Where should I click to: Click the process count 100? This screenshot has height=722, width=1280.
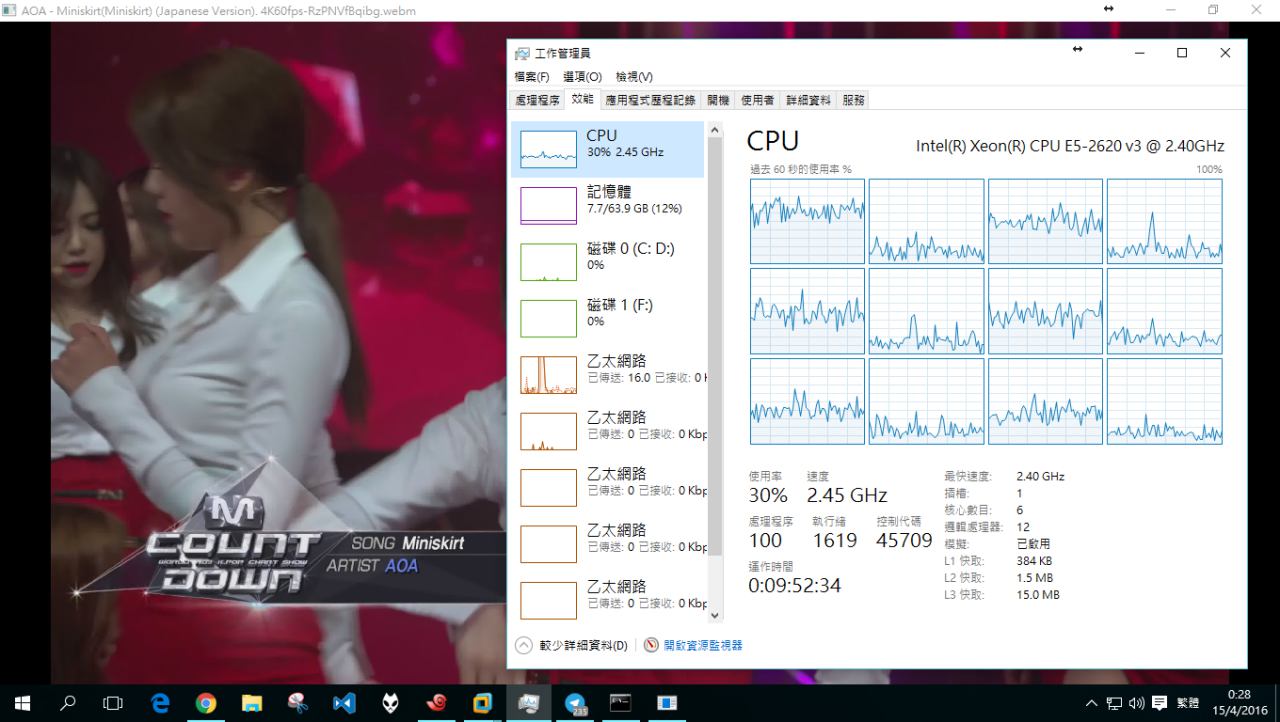765,540
